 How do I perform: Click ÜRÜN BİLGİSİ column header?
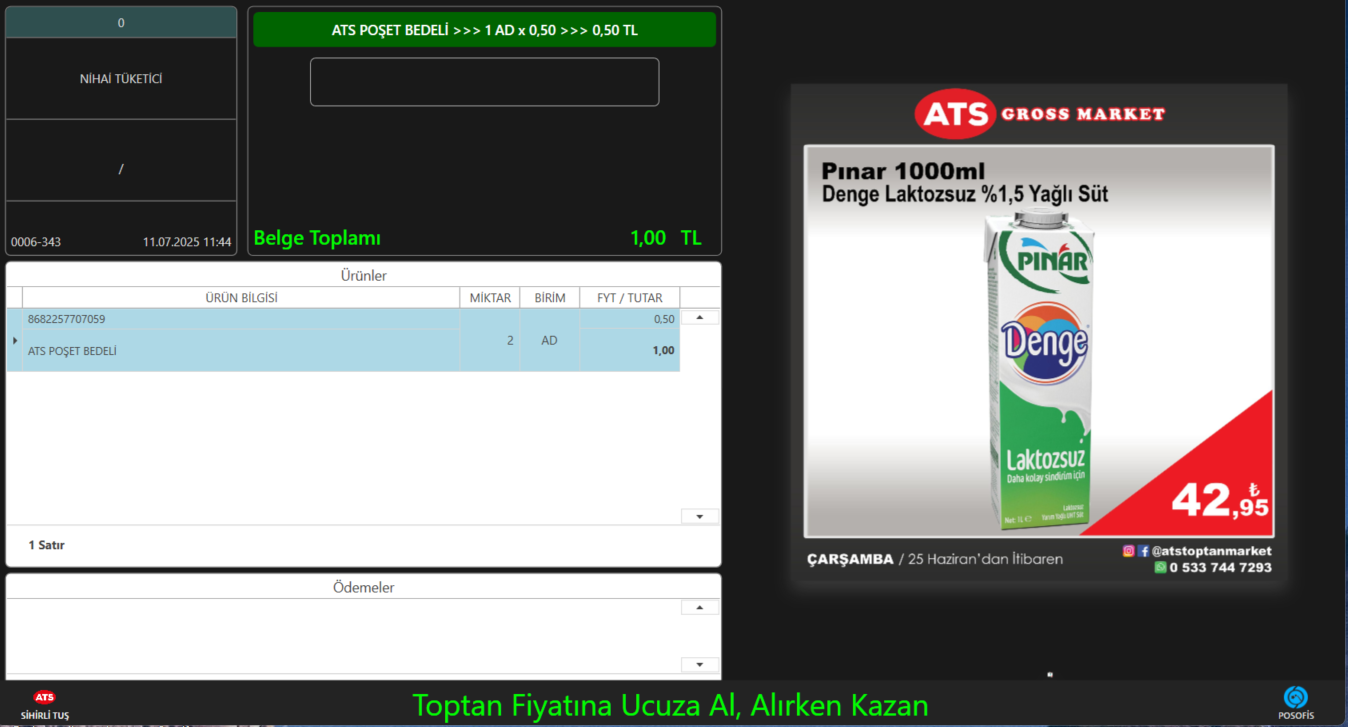(241, 298)
